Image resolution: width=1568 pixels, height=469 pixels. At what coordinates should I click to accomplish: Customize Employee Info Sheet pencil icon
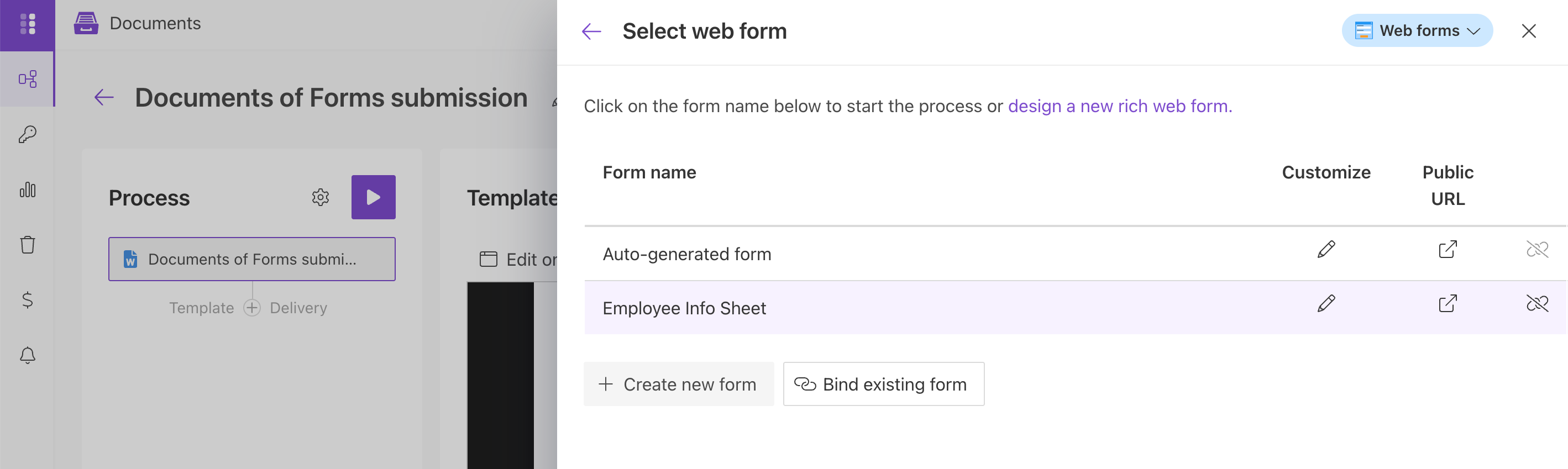(1326, 303)
